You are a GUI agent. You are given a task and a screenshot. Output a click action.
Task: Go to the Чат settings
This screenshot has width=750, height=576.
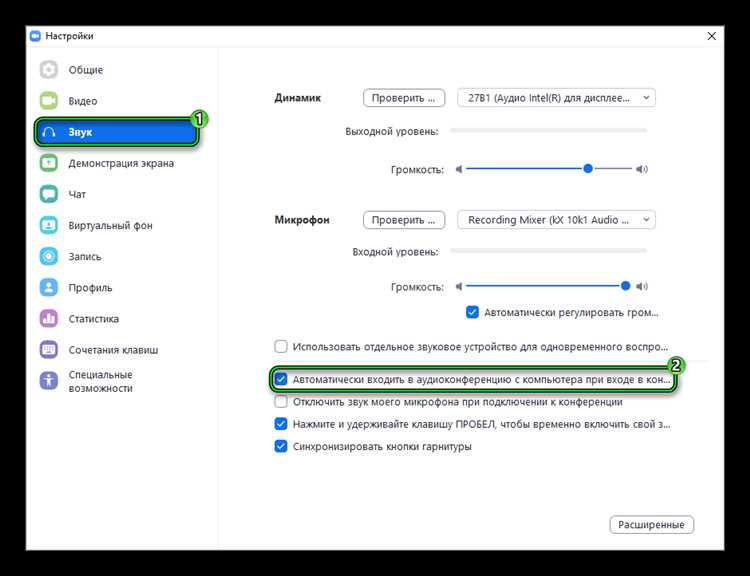[x=77, y=194]
